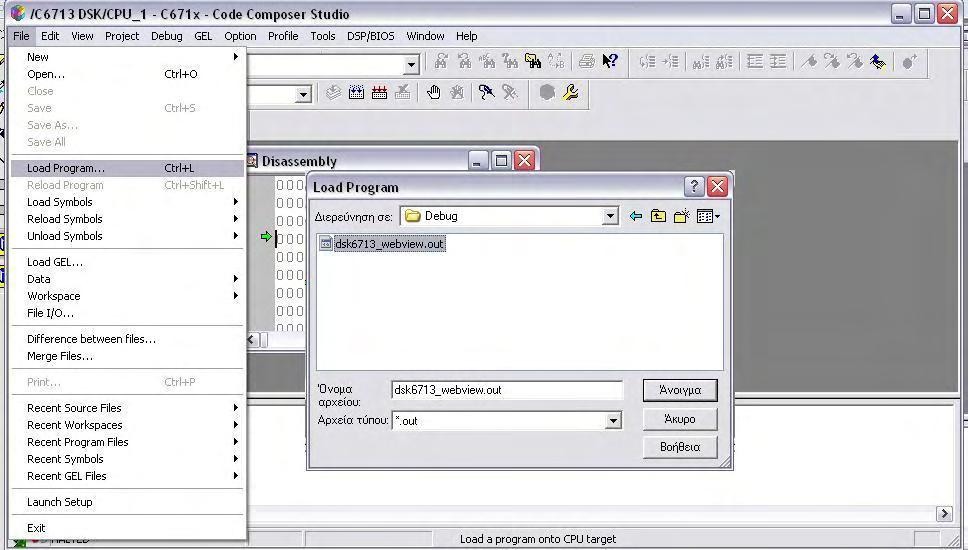Choose Exit from the File menu
968x550 pixels.
click(127, 528)
